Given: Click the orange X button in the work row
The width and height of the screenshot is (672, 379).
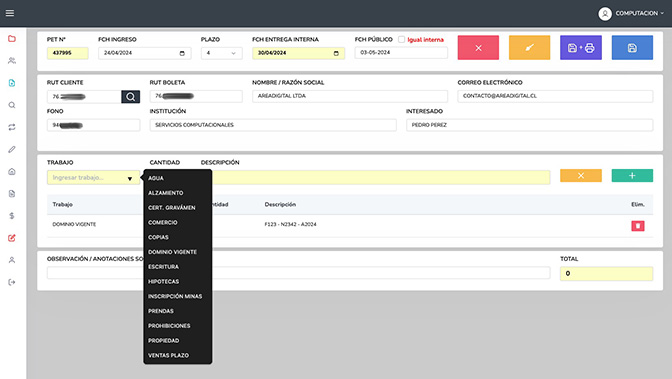Looking at the screenshot, I should 581,175.
